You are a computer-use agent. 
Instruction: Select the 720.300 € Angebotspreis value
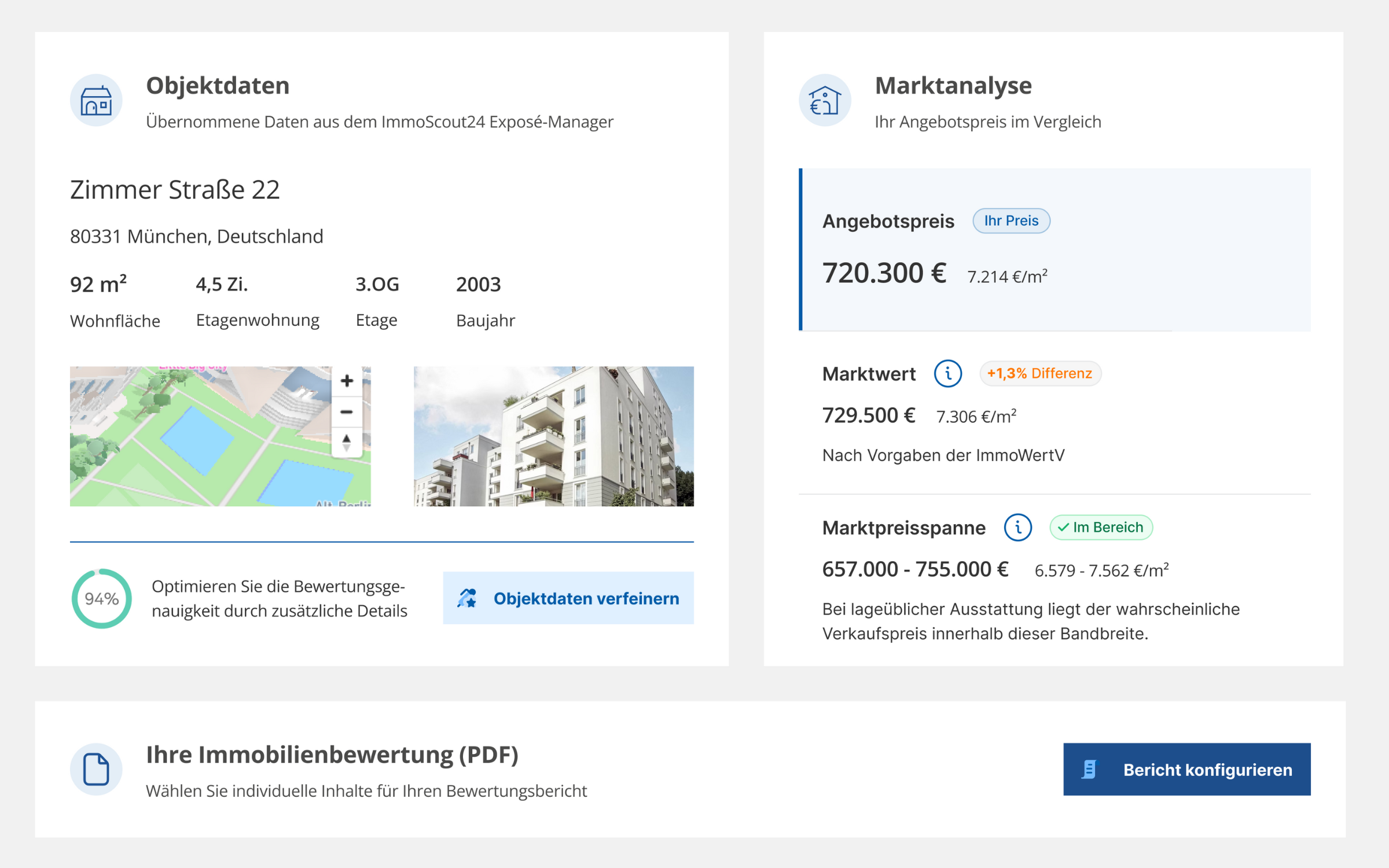click(884, 273)
